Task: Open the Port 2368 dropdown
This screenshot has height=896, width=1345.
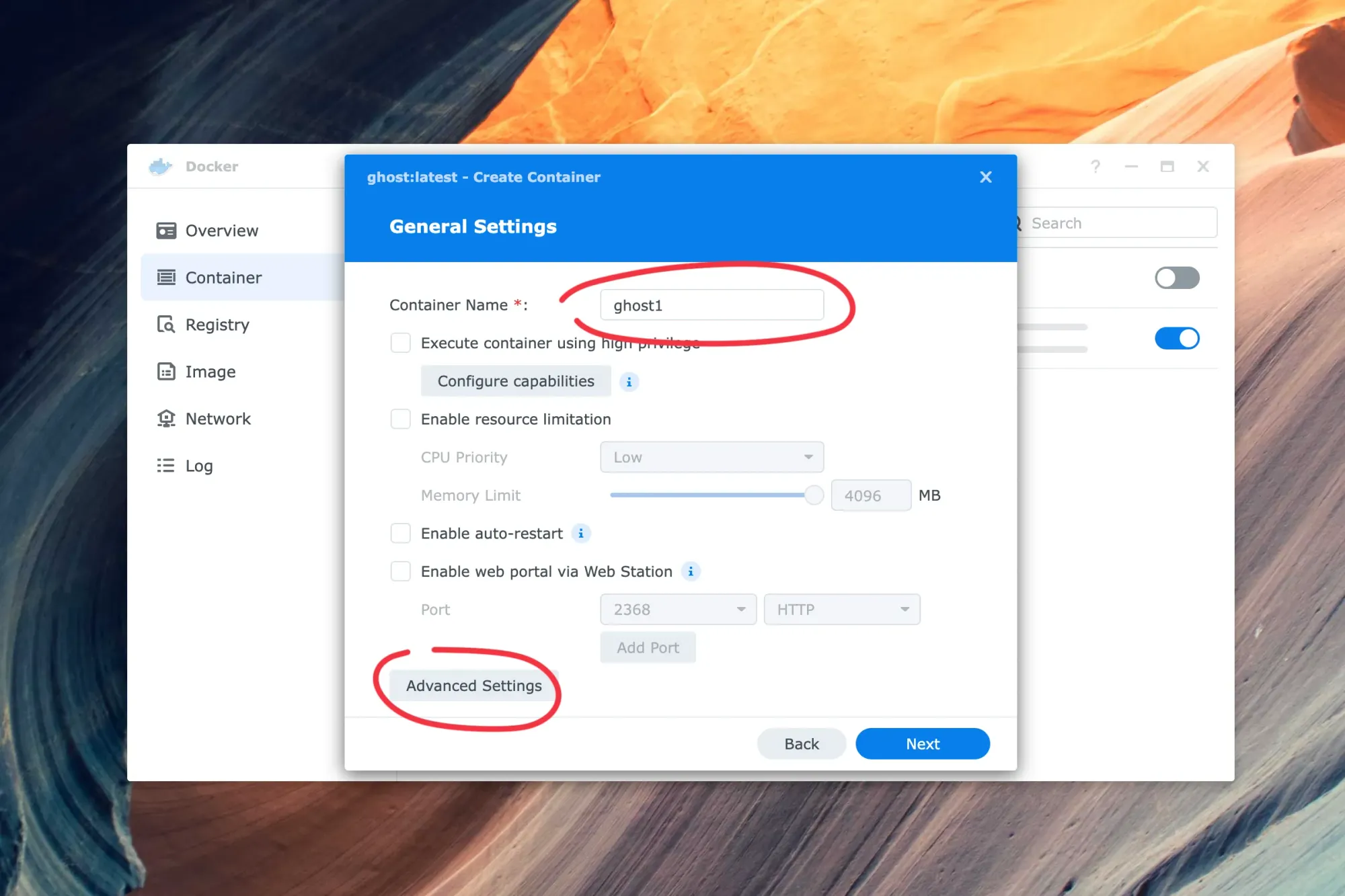Action: pos(678,610)
